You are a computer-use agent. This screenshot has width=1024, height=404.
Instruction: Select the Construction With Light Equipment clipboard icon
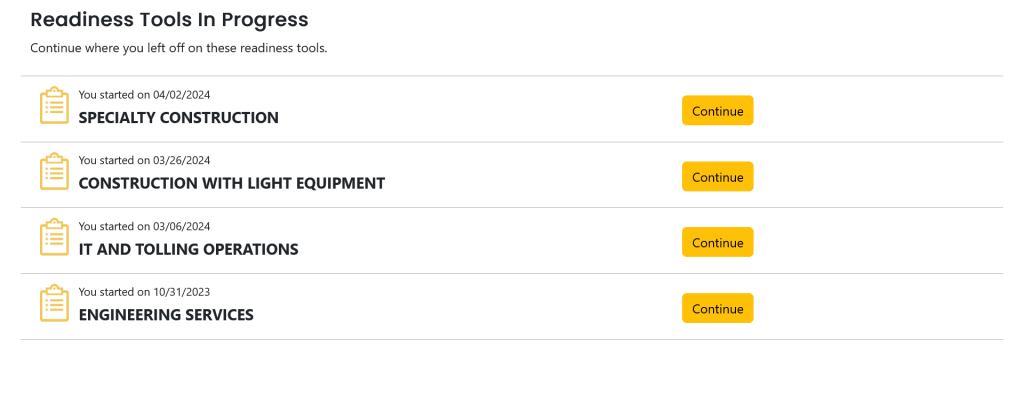click(54, 172)
